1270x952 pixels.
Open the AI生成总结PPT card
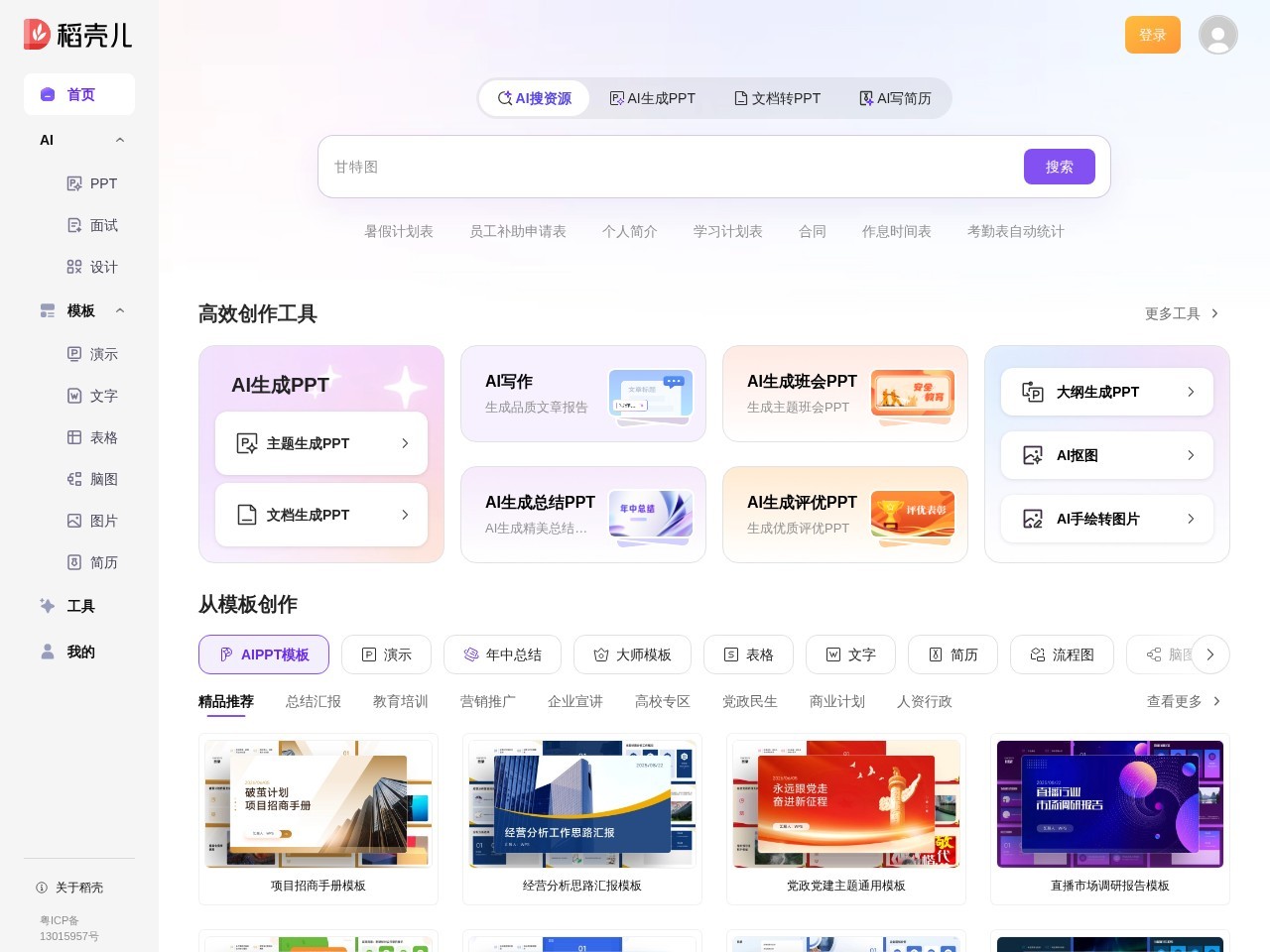tap(583, 515)
